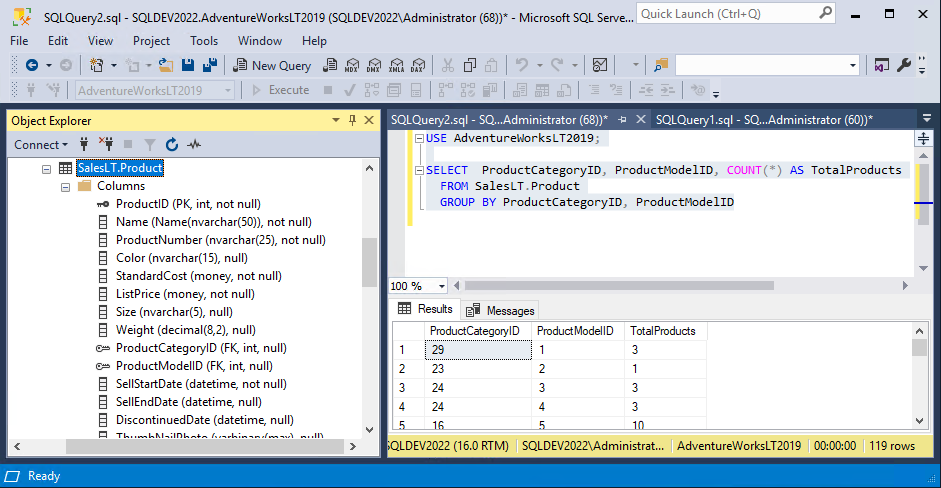Open a new XMLA query
This screenshot has height=488, width=941.
[396, 65]
